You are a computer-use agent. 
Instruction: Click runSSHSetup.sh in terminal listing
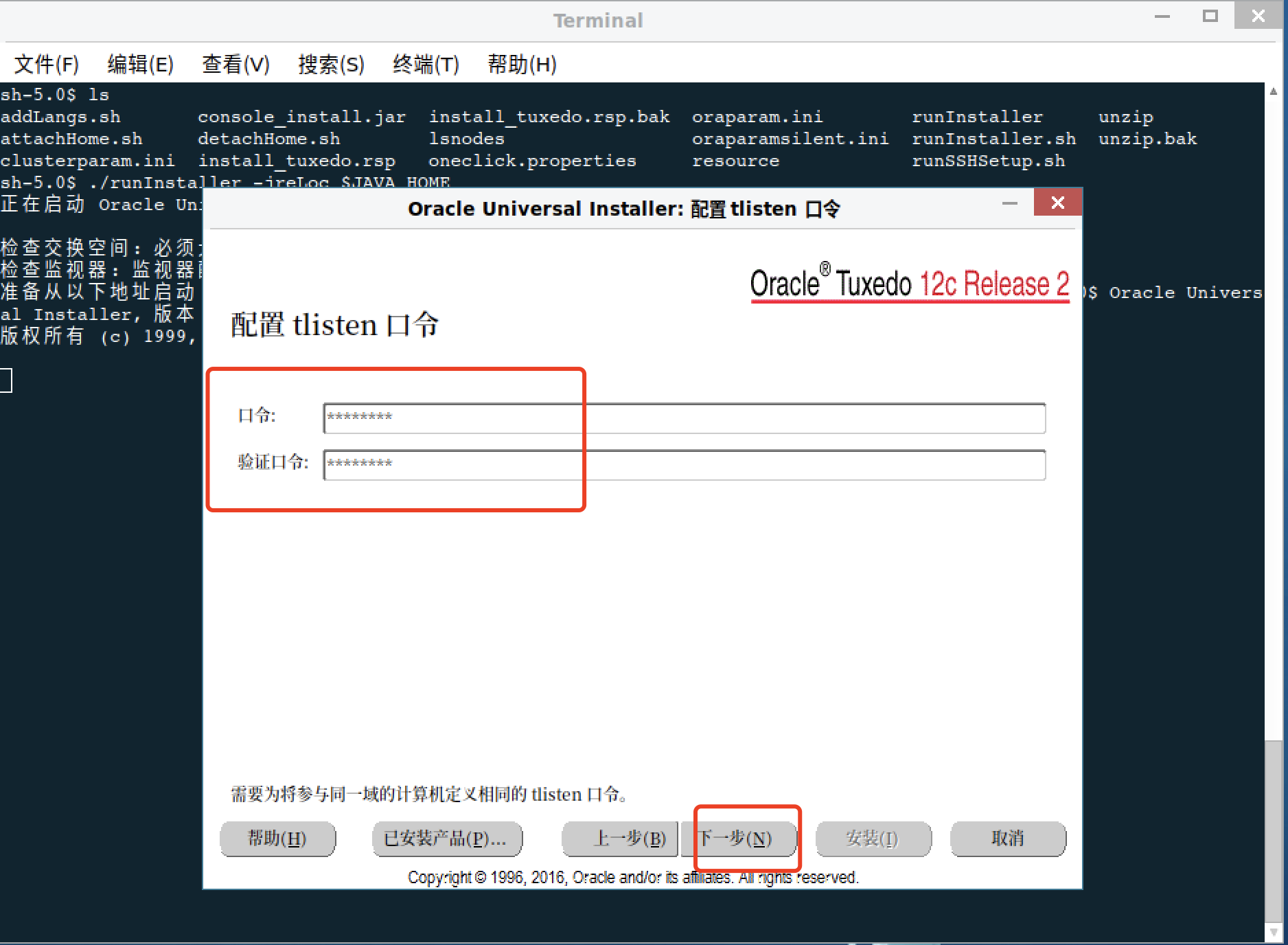coord(988,161)
